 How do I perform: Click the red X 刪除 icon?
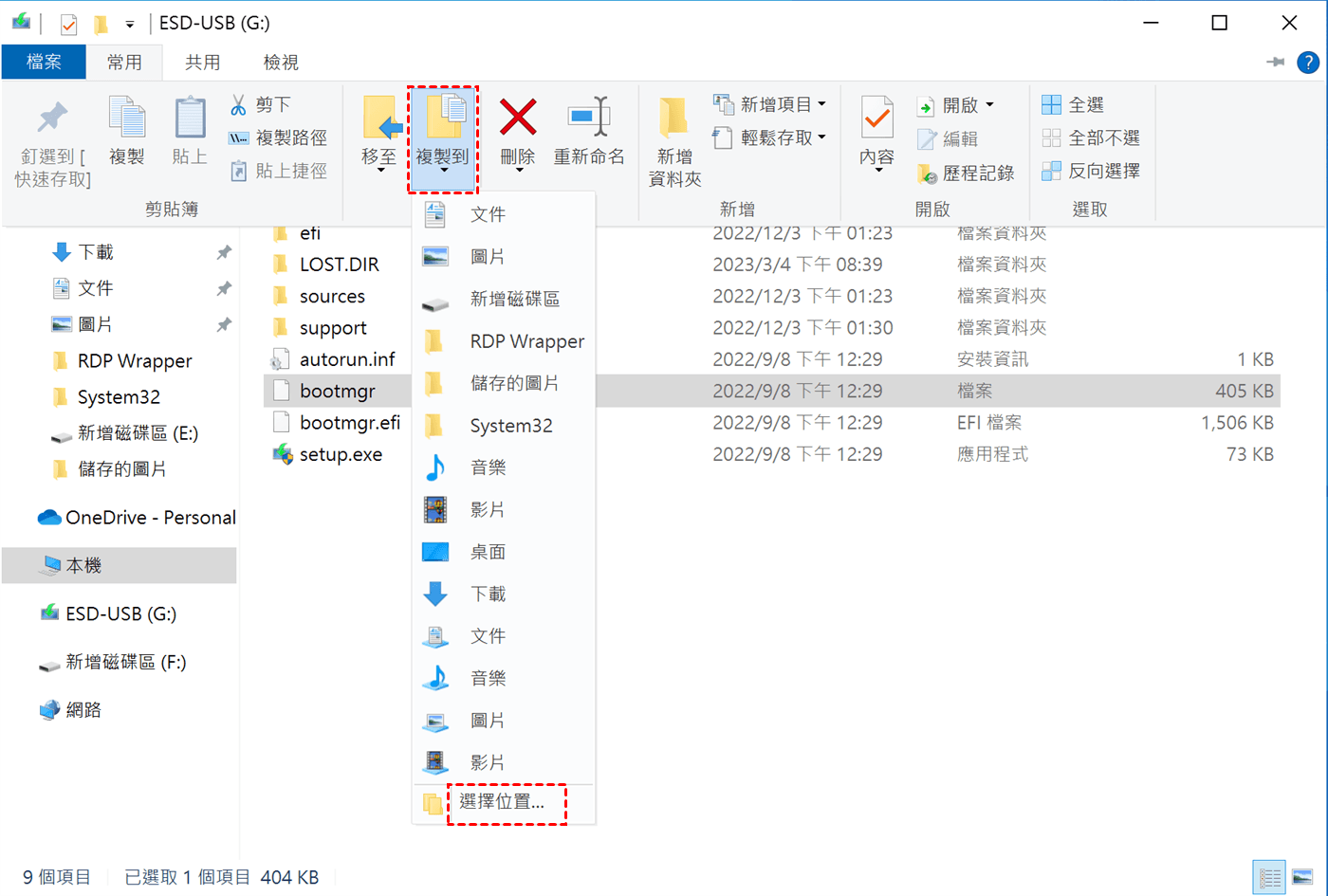tap(518, 118)
